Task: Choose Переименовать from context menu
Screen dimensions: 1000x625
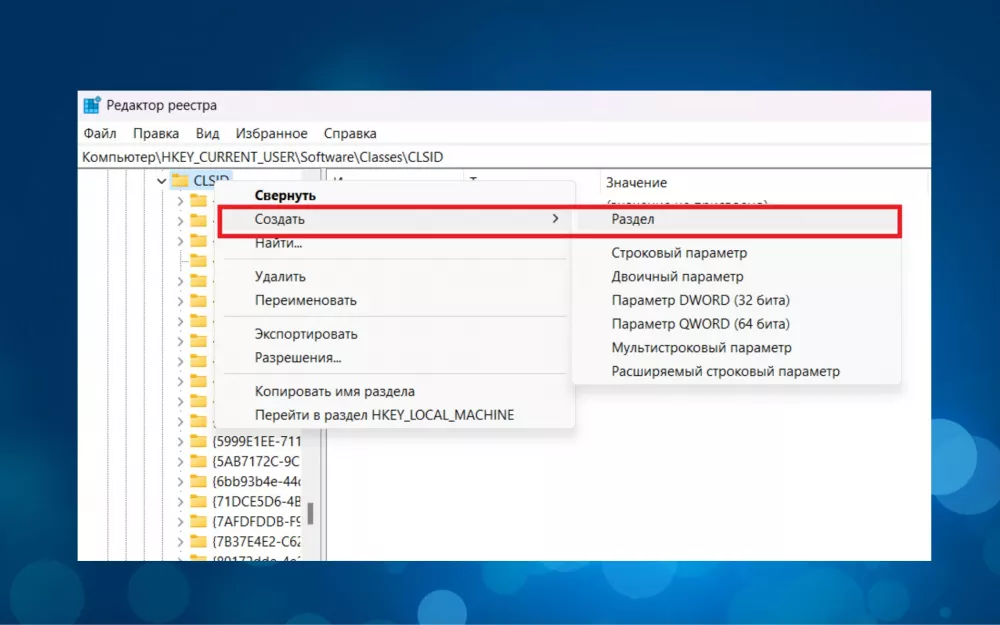Action: (x=305, y=300)
